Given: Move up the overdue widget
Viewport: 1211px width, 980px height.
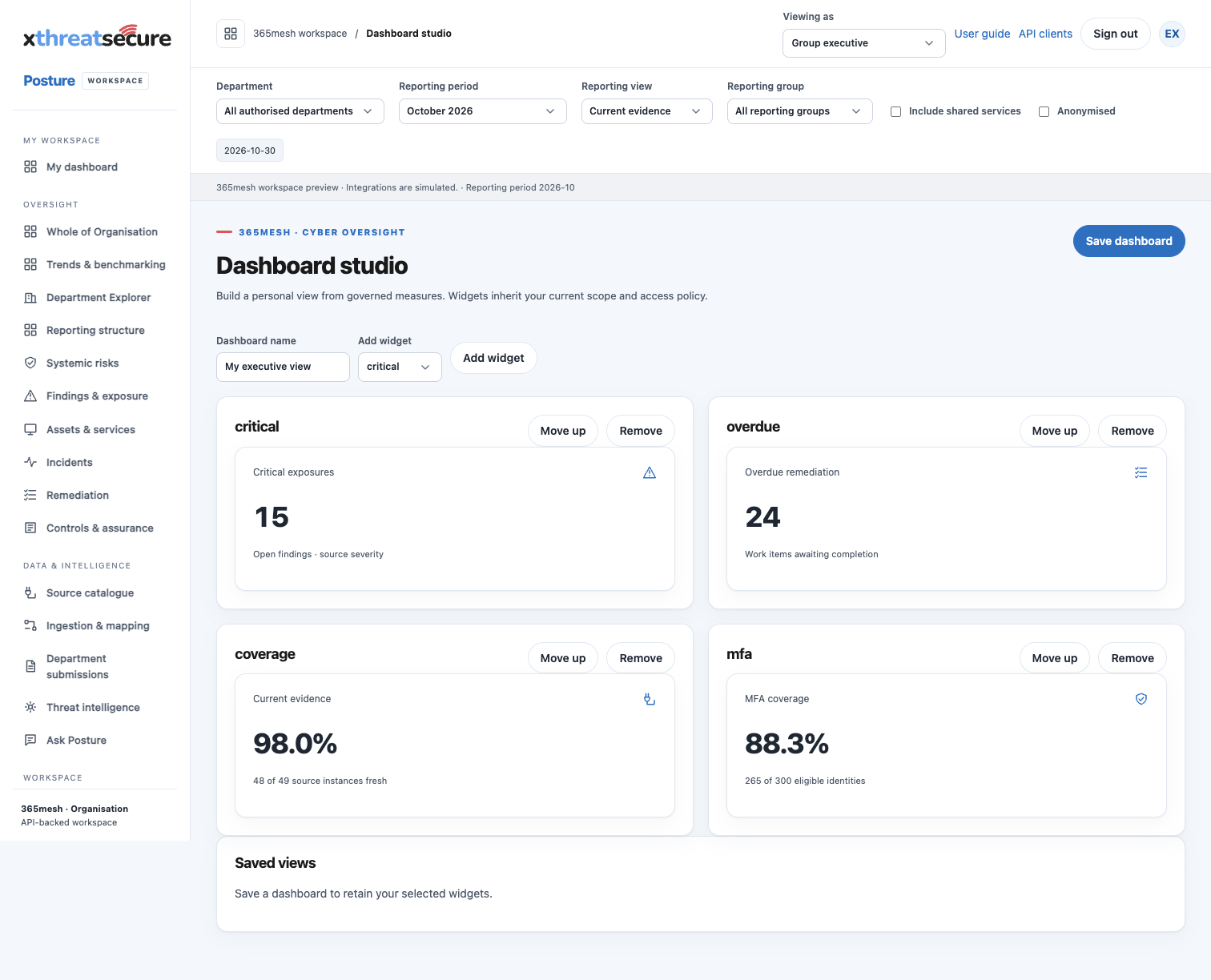Looking at the screenshot, I should pyautogui.click(x=1054, y=431).
